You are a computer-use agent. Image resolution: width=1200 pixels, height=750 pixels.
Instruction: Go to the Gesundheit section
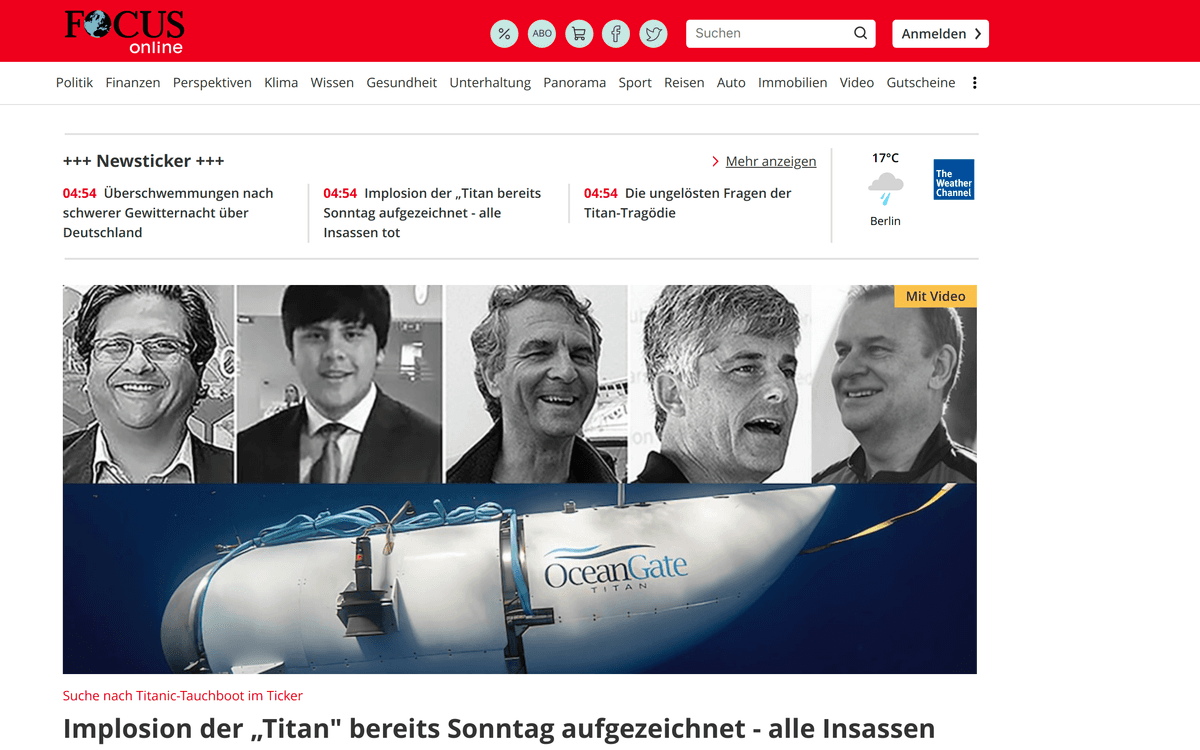click(x=402, y=83)
